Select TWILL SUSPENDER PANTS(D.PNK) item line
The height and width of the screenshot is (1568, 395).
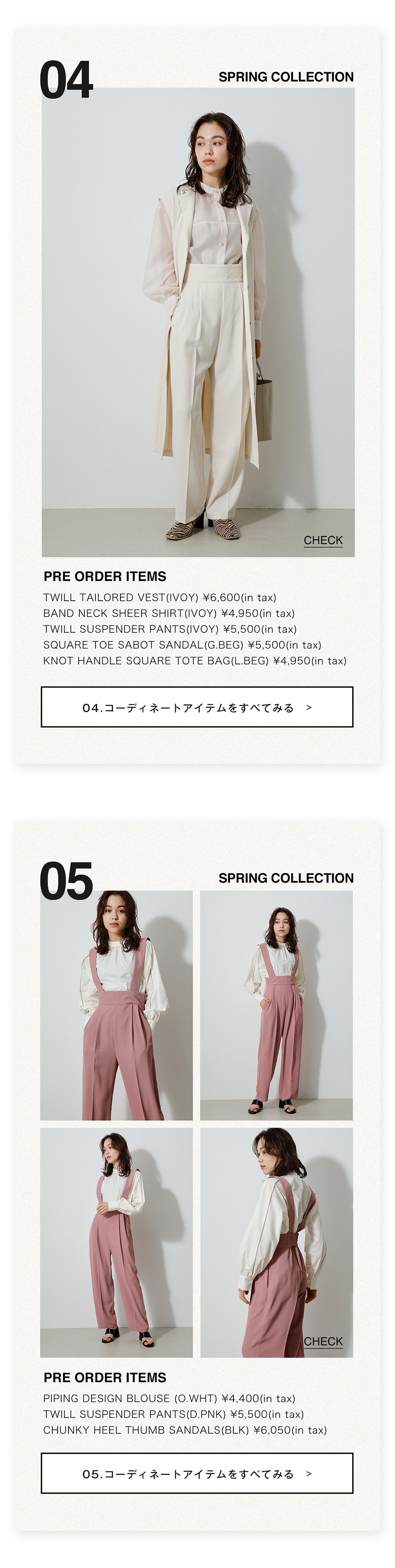pos(173,1414)
